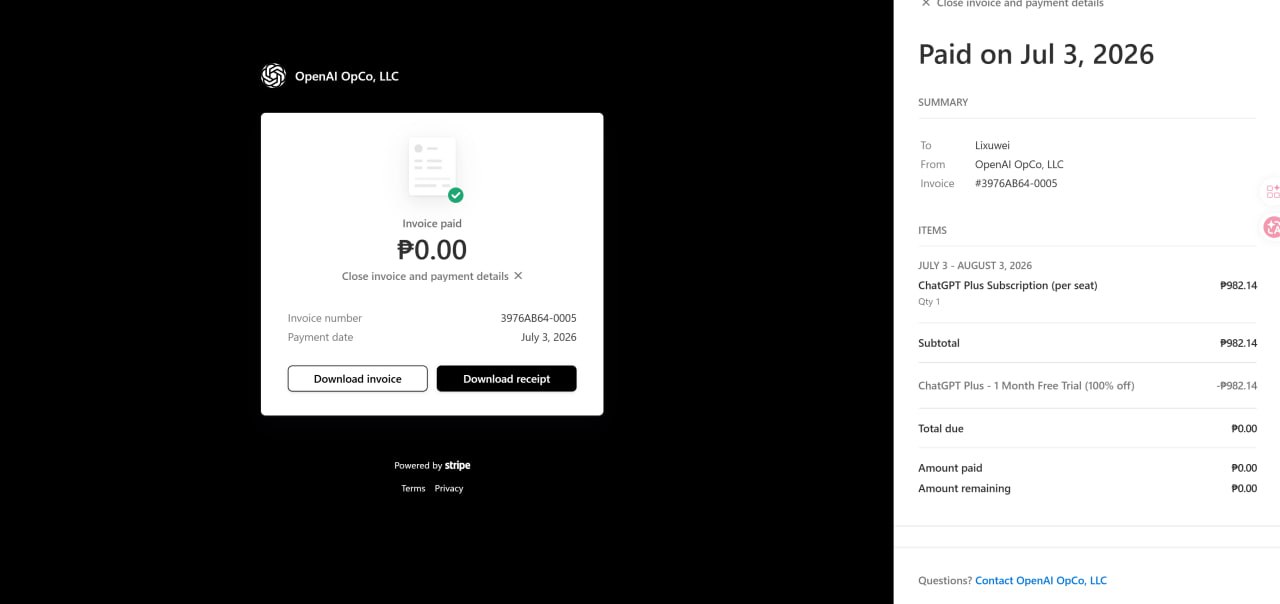
Task: Open the Privacy link
Action: 449,488
